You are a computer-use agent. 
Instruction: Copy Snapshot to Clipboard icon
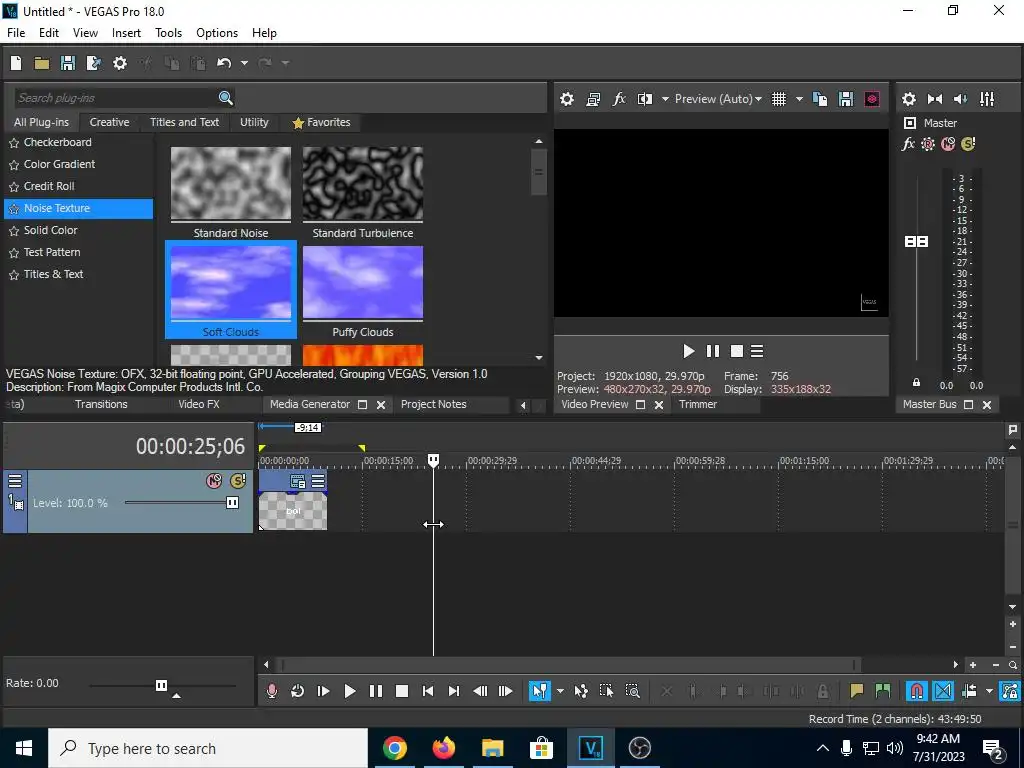click(820, 99)
